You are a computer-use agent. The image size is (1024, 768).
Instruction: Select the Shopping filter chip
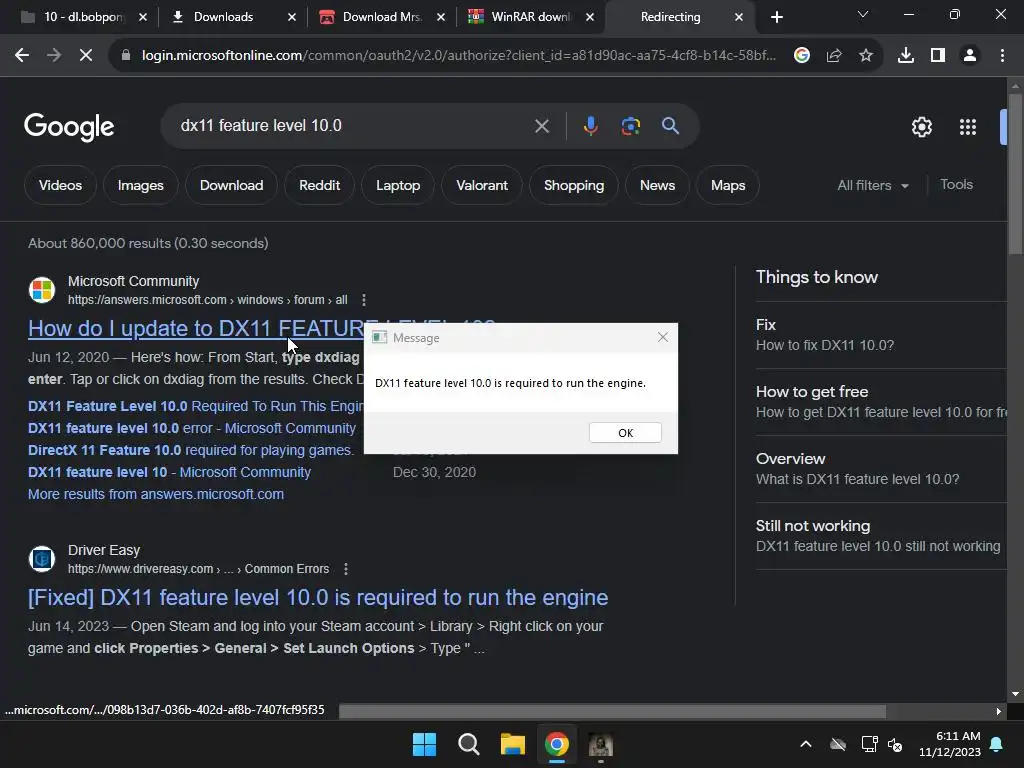pyautogui.click(x=574, y=185)
